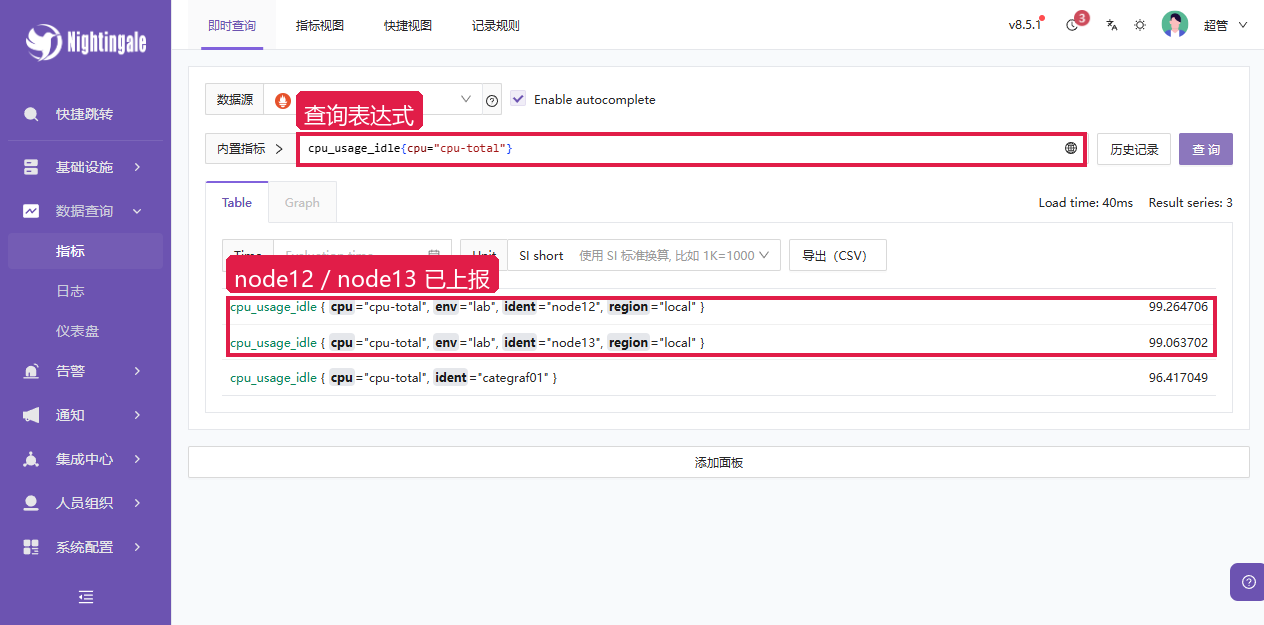Click 添加面板 button
Viewport: 1264px width, 625px height.
pos(719,462)
